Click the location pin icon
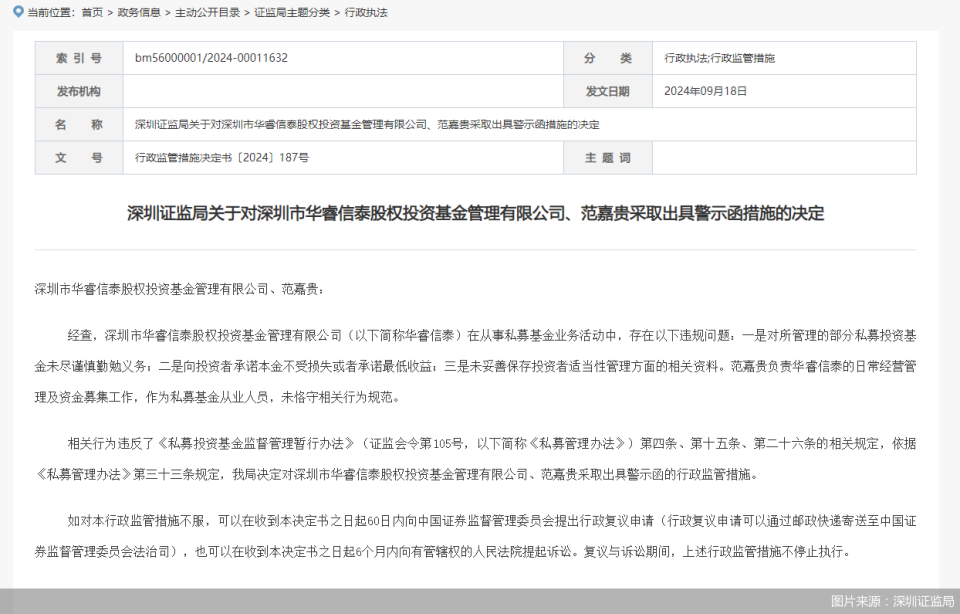 coord(18,12)
